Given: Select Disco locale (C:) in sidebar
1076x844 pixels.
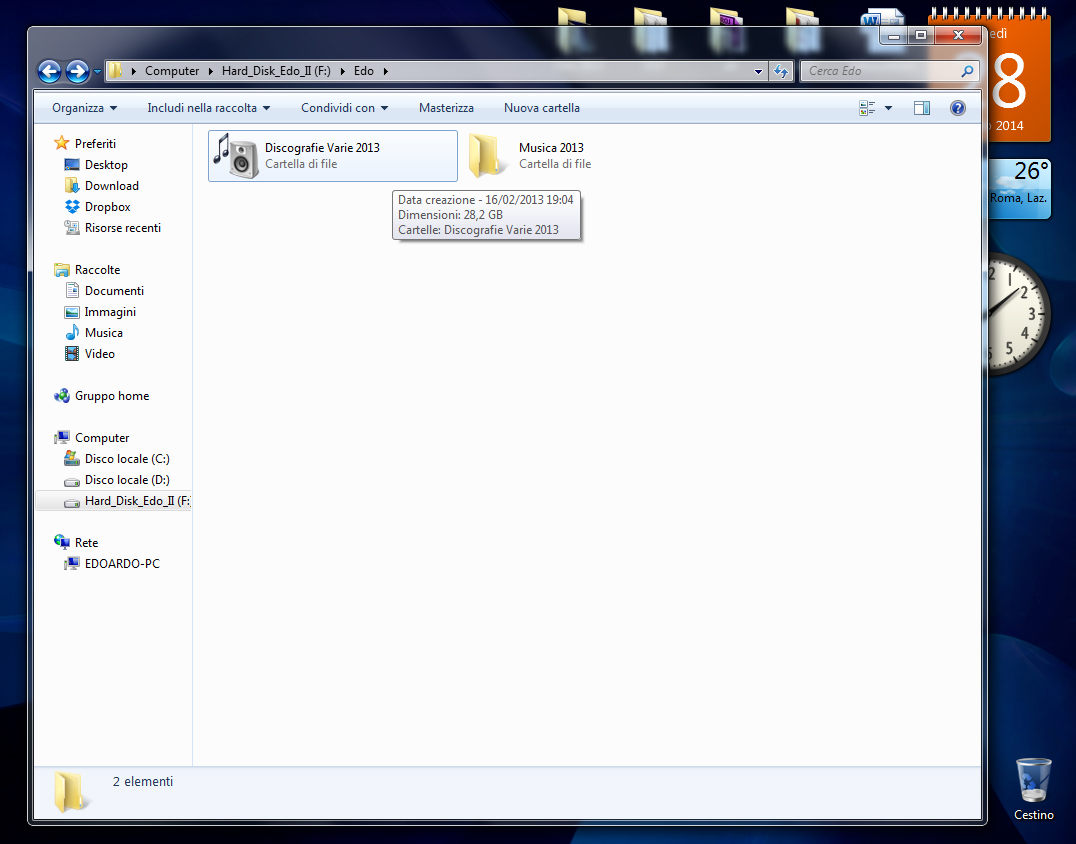Looking at the screenshot, I should 127,459.
